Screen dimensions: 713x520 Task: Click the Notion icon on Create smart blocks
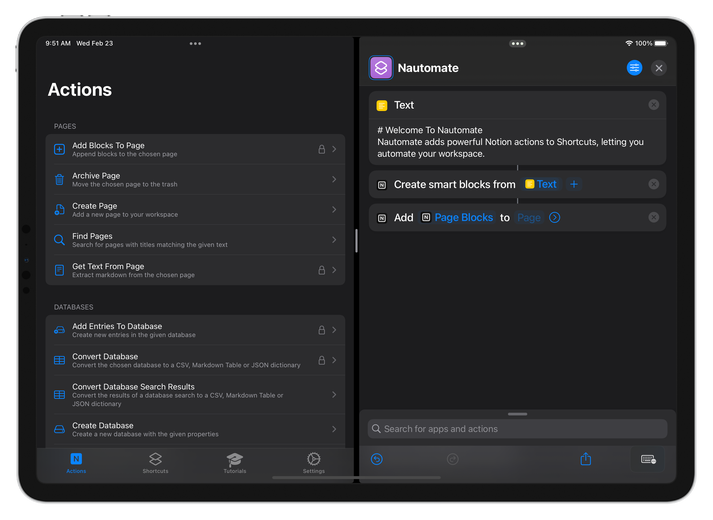click(382, 185)
